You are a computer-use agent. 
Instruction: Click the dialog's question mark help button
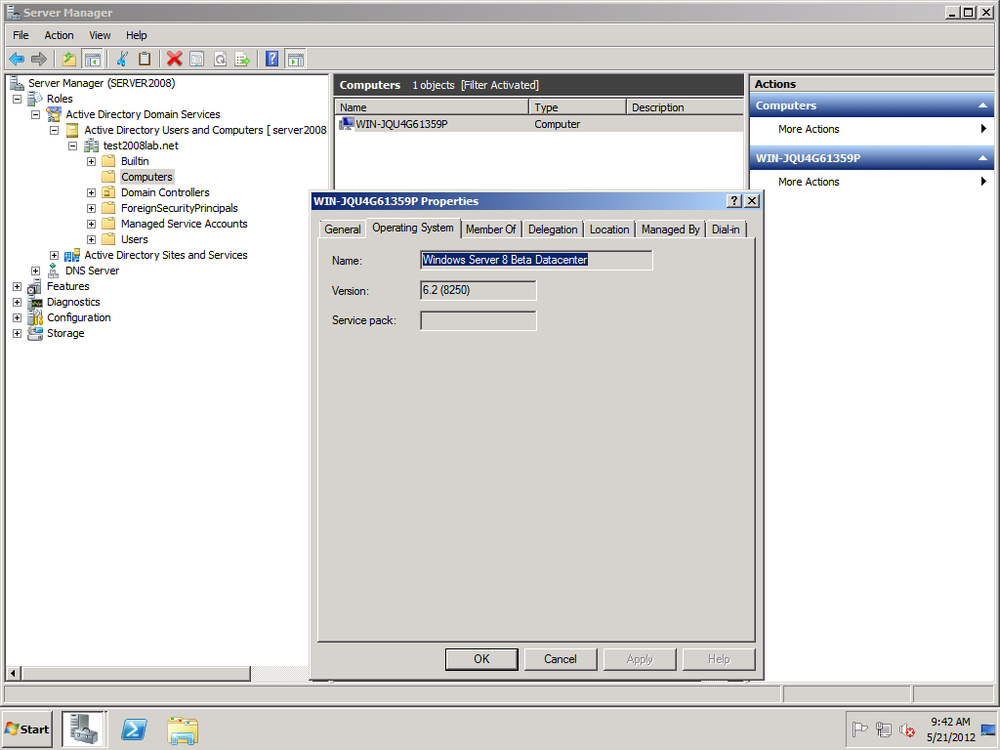click(734, 201)
